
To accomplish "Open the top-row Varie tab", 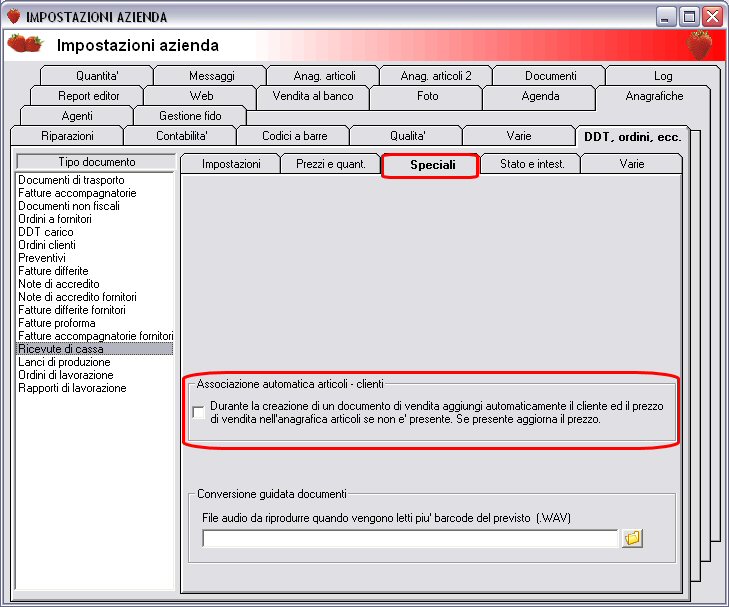I will (518, 136).
